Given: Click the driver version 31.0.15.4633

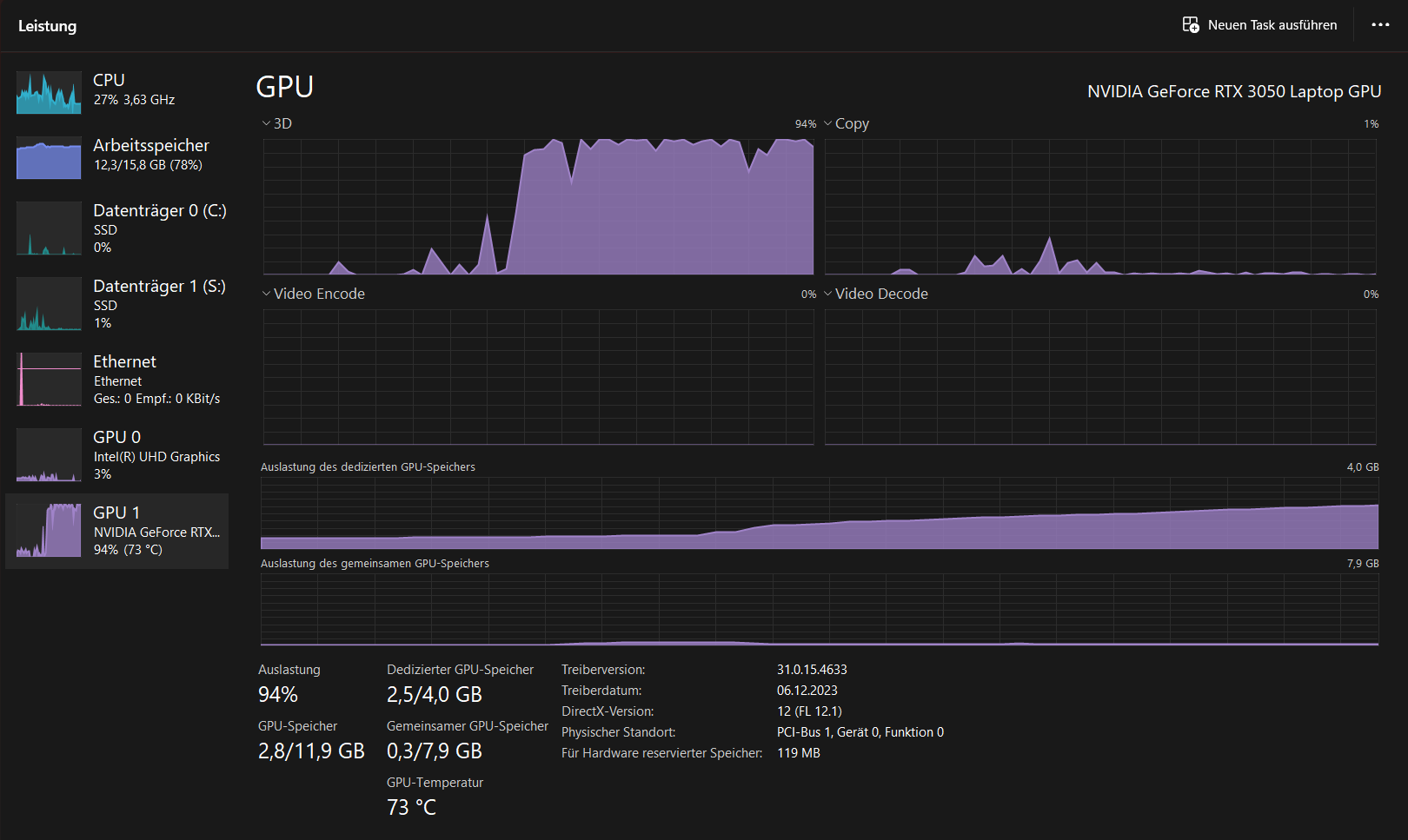Looking at the screenshot, I should (x=812, y=670).
